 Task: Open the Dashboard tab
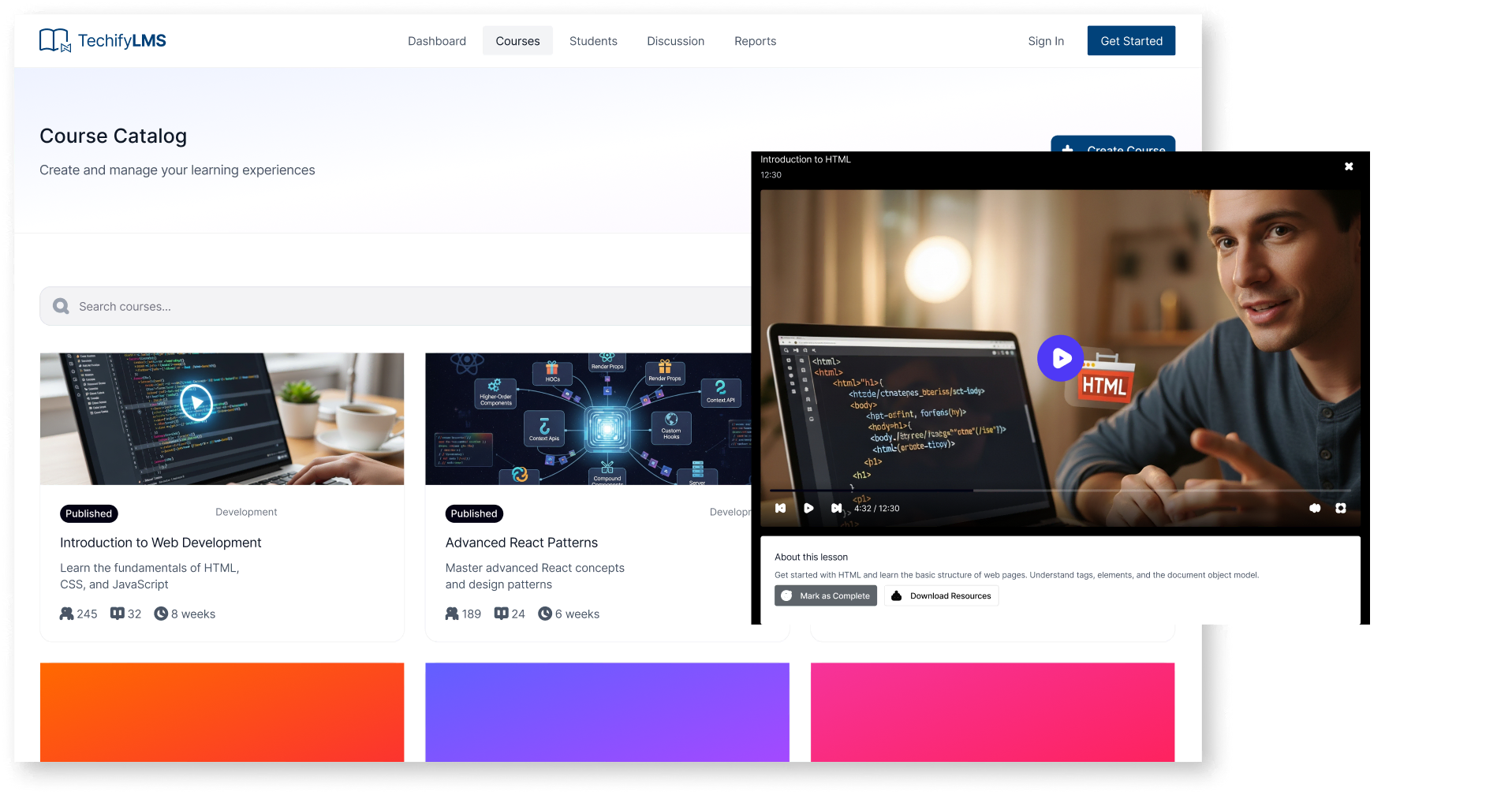436,41
